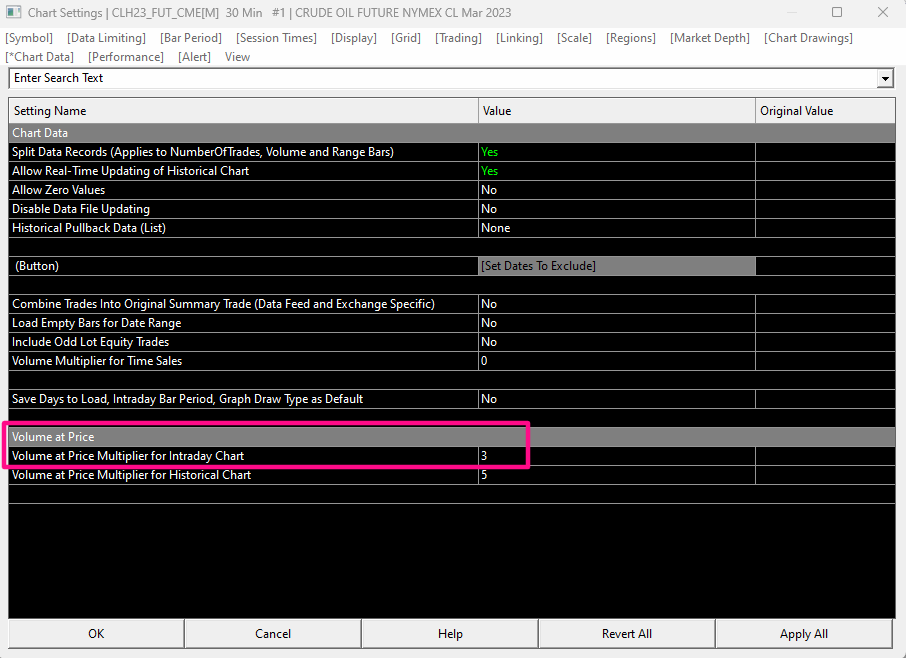Toggle Split Data Records value Yes
This screenshot has width=906, height=658.
point(617,152)
